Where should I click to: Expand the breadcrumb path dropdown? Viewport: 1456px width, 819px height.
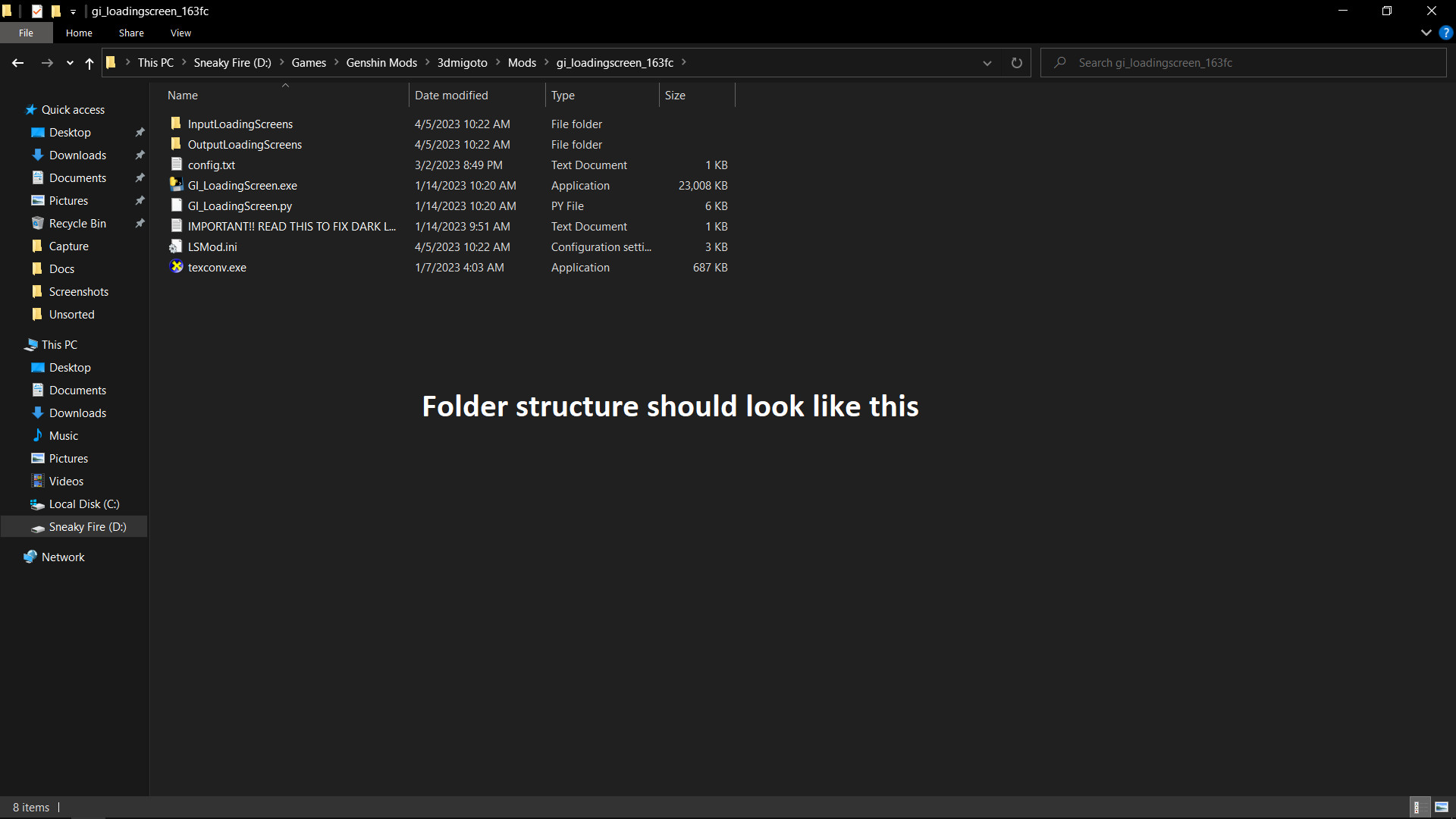tap(986, 63)
